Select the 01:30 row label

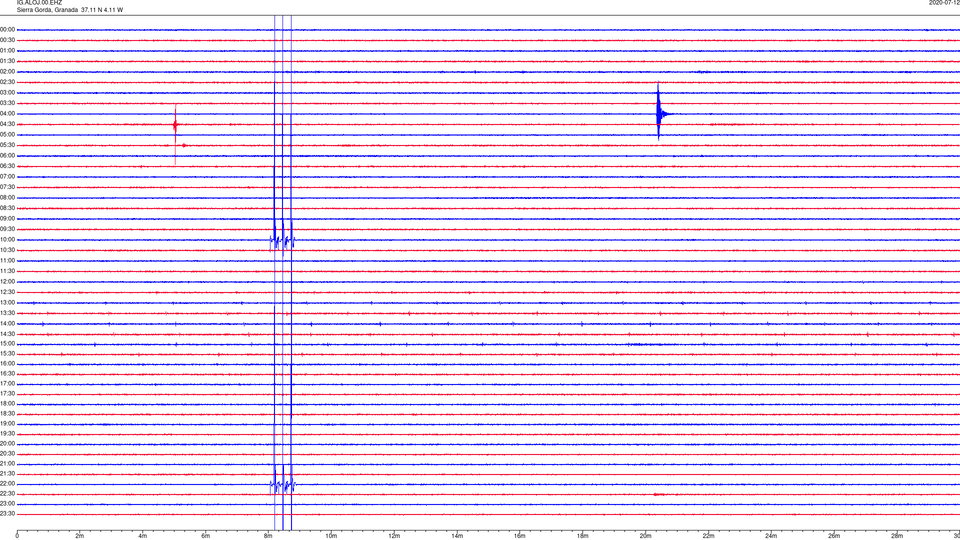click(x=7, y=61)
